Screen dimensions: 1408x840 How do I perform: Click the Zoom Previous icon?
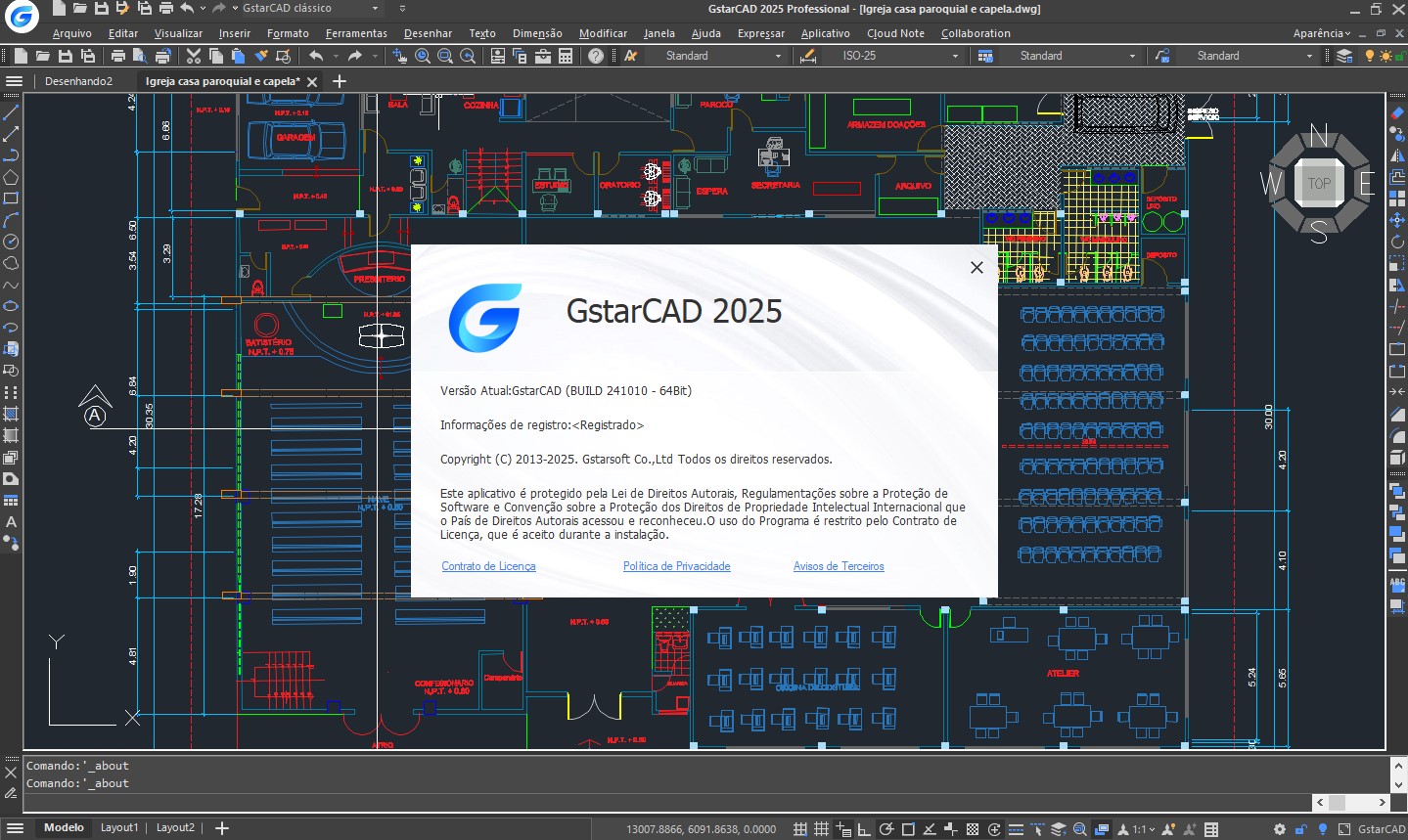click(468, 56)
